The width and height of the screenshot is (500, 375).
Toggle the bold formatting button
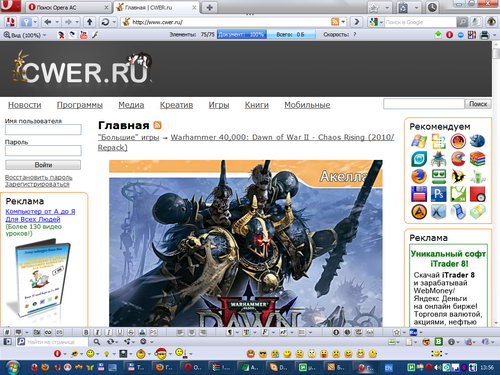tap(86, 332)
